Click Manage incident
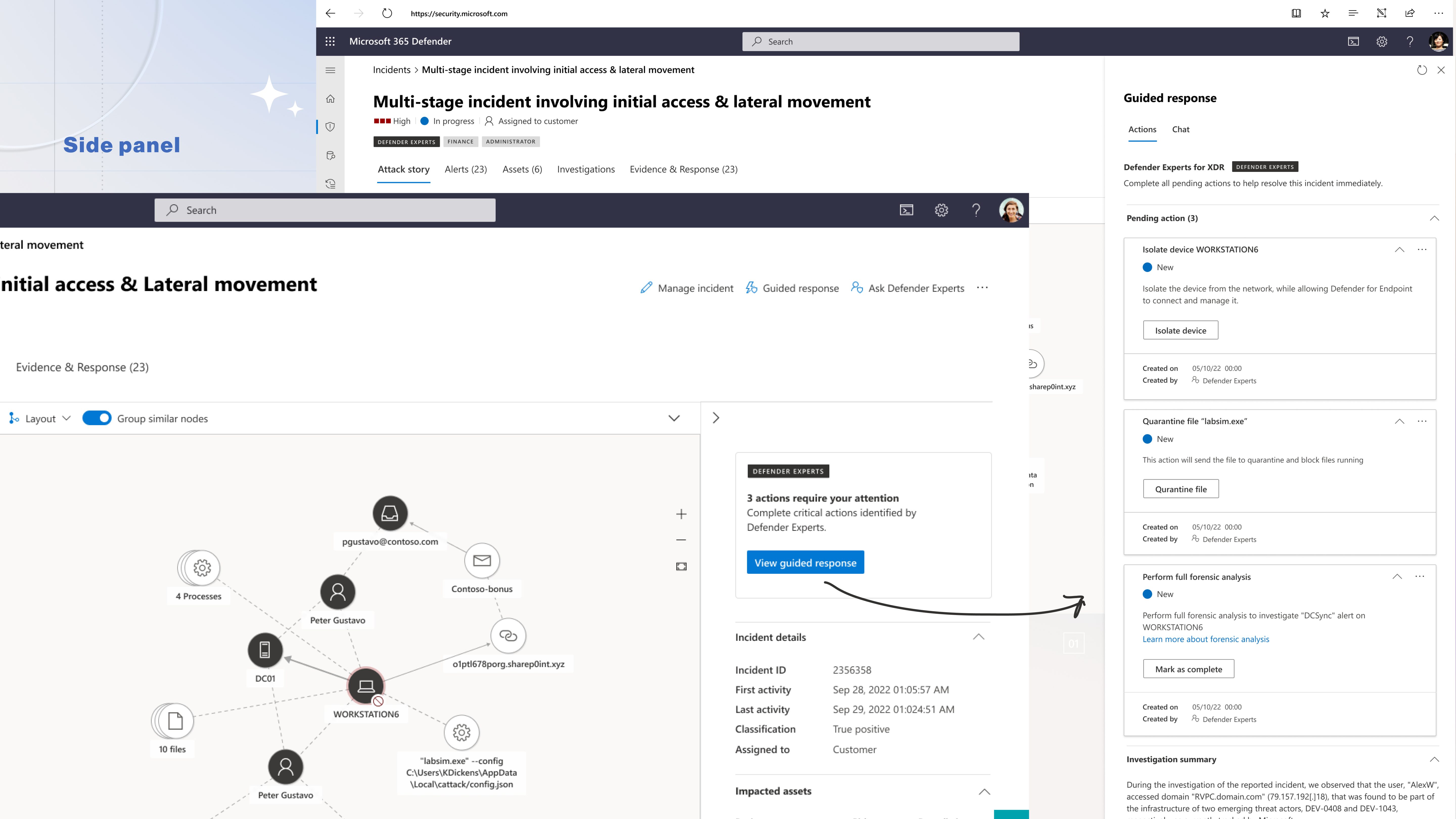The height and width of the screenshot is (819, 1456). tap(686, 288)
